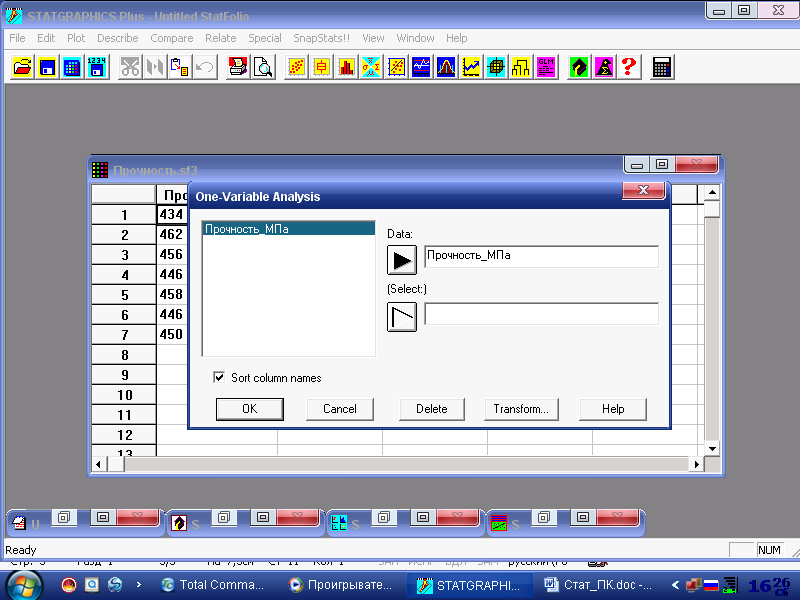This screenshot has width=800, height=600.
Task: Close the One-Variable Analysis dialog
Action: pyautogui.click(x=643, y=190)
